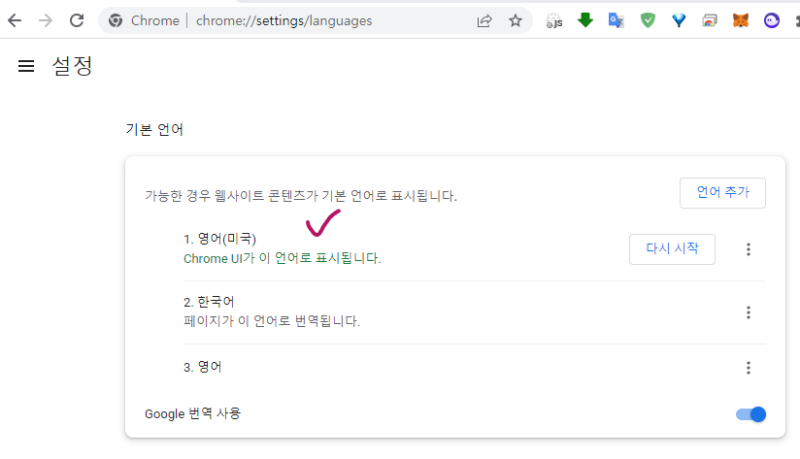The width and height of the screenshot is (800, 459).
Task: Select the 3. 영어 language row
Action: pyautogui.click(x=474, y=368)
